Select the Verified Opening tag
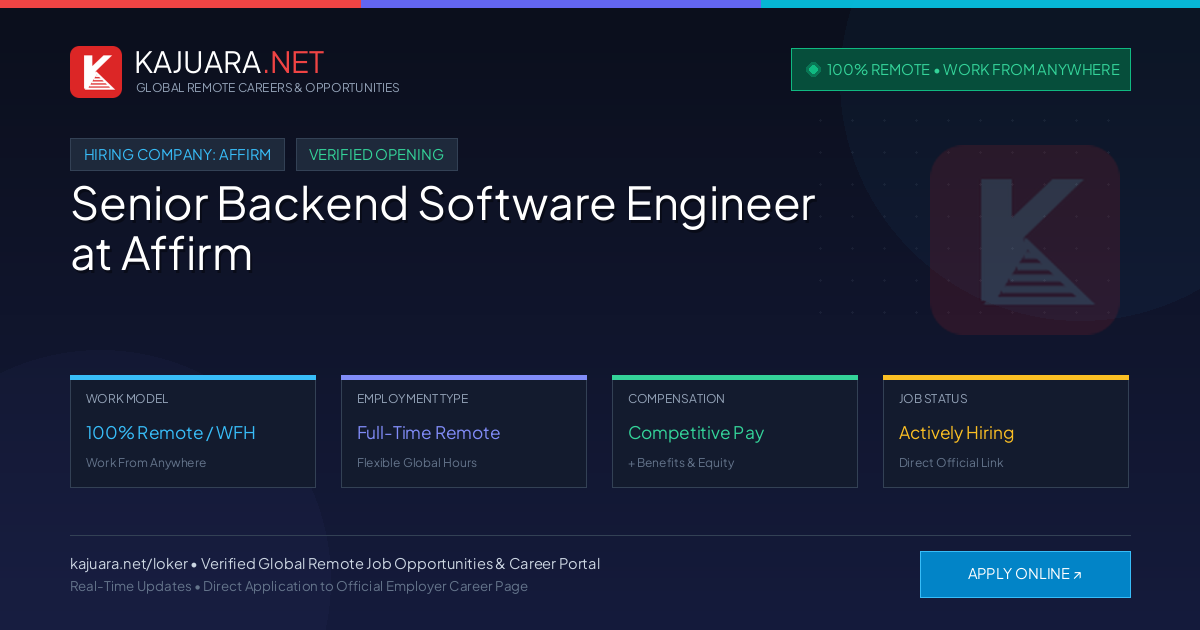The image size is (1200, 630). tap(376, 155)
